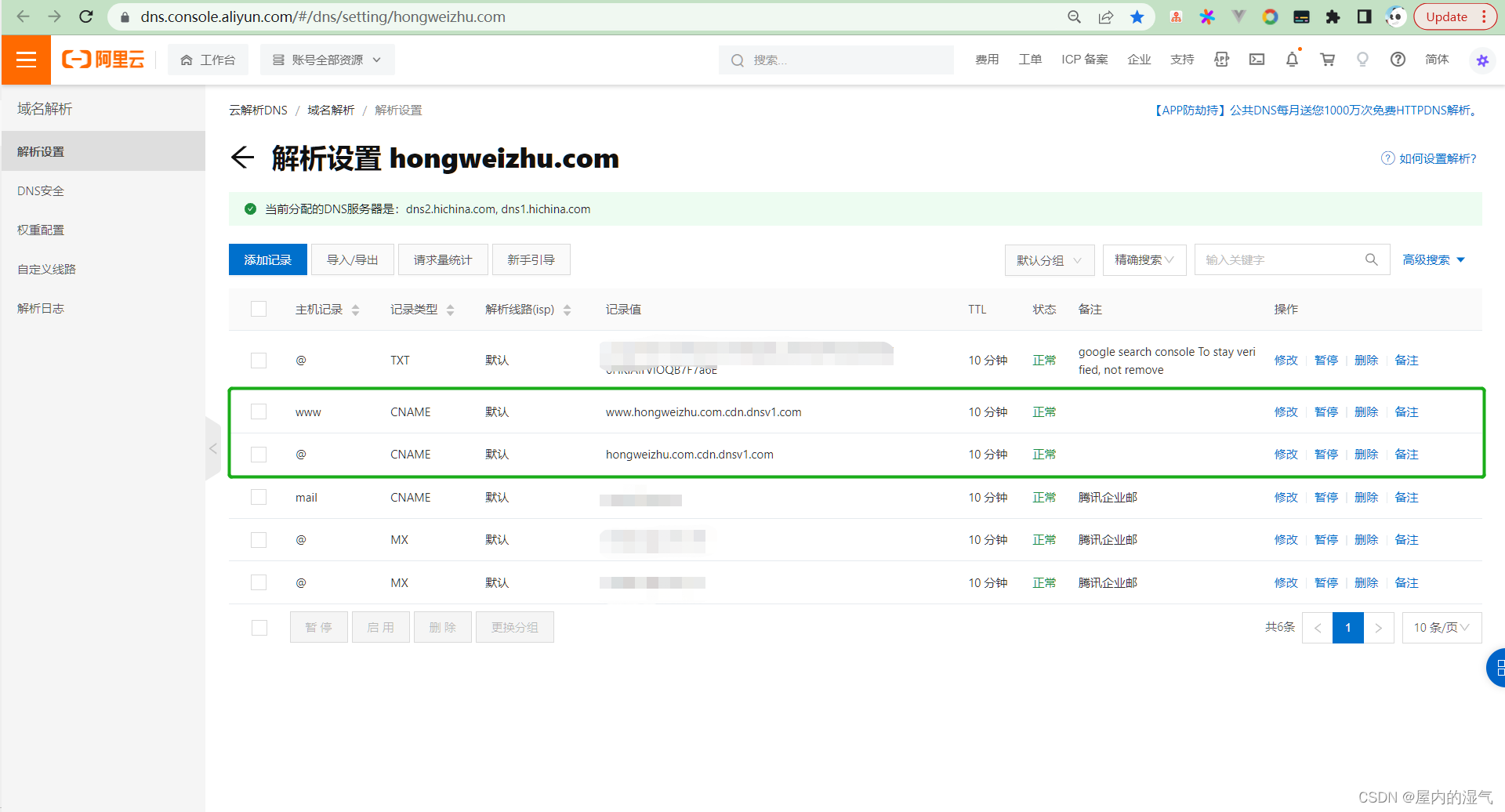Open the 简体 language selector
Viewport: 1505px width, 812px height.
(x=1437, y=60)
